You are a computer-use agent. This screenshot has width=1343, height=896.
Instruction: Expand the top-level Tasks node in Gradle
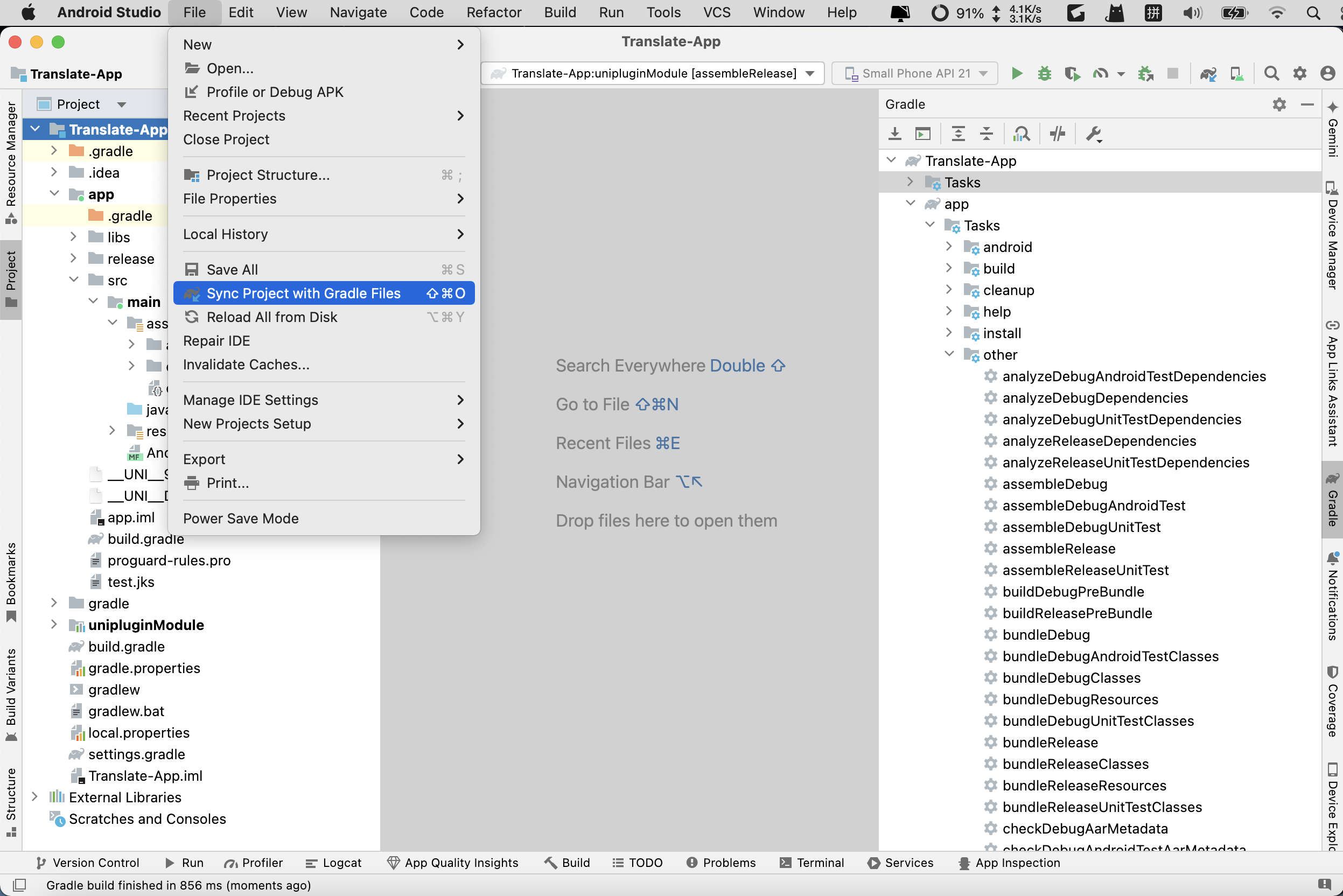coord(911,183)
